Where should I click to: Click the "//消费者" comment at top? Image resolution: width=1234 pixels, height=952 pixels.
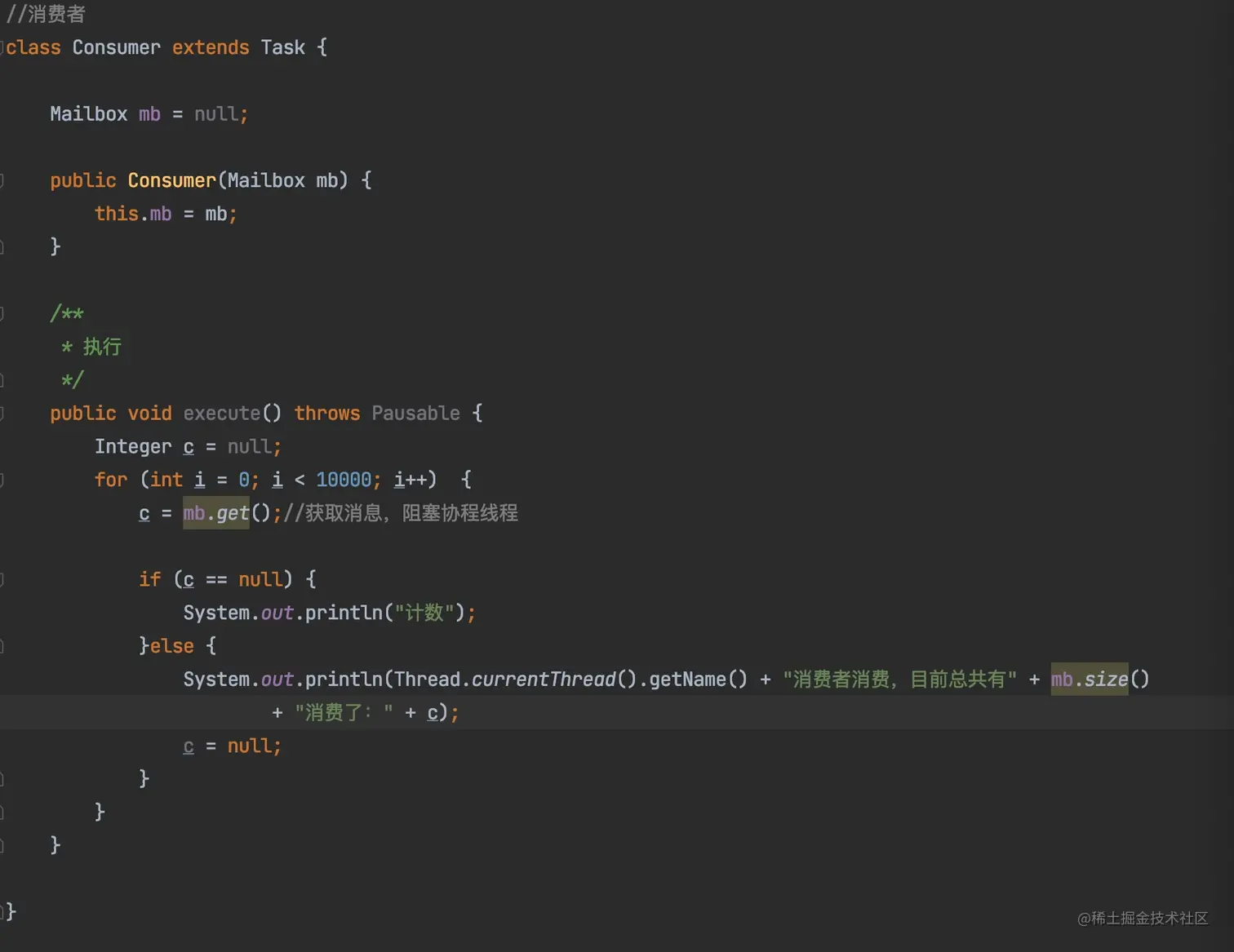tap(46, 14)
